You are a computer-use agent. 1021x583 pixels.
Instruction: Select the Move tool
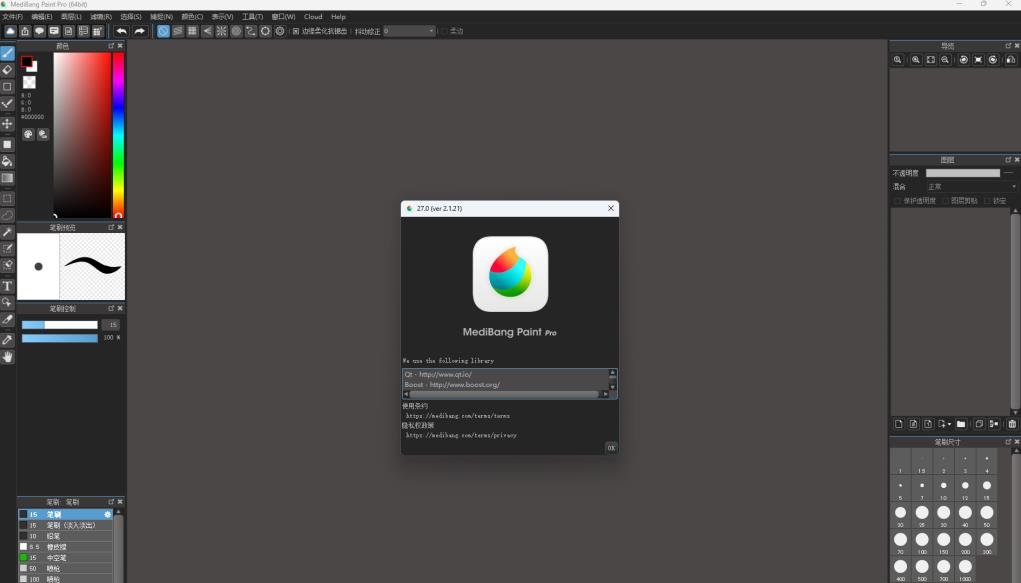pos(7,123)
